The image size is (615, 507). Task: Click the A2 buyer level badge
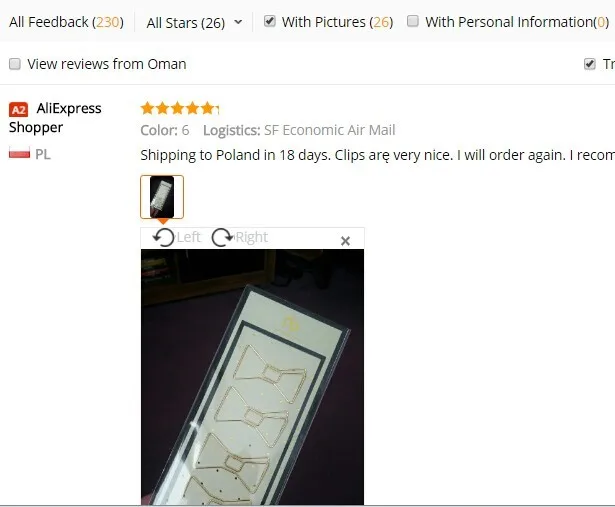point(18,109)
